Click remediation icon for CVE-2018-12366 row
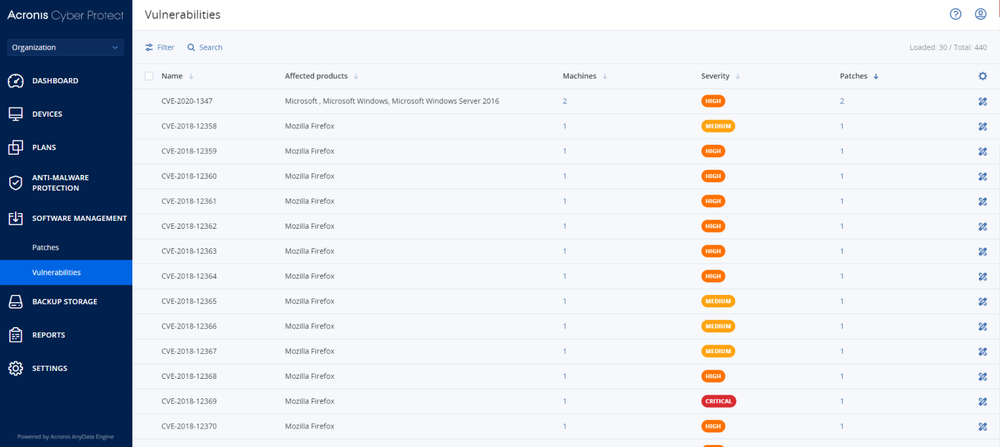Viewport: 1000px width, 447px height. 982,326
